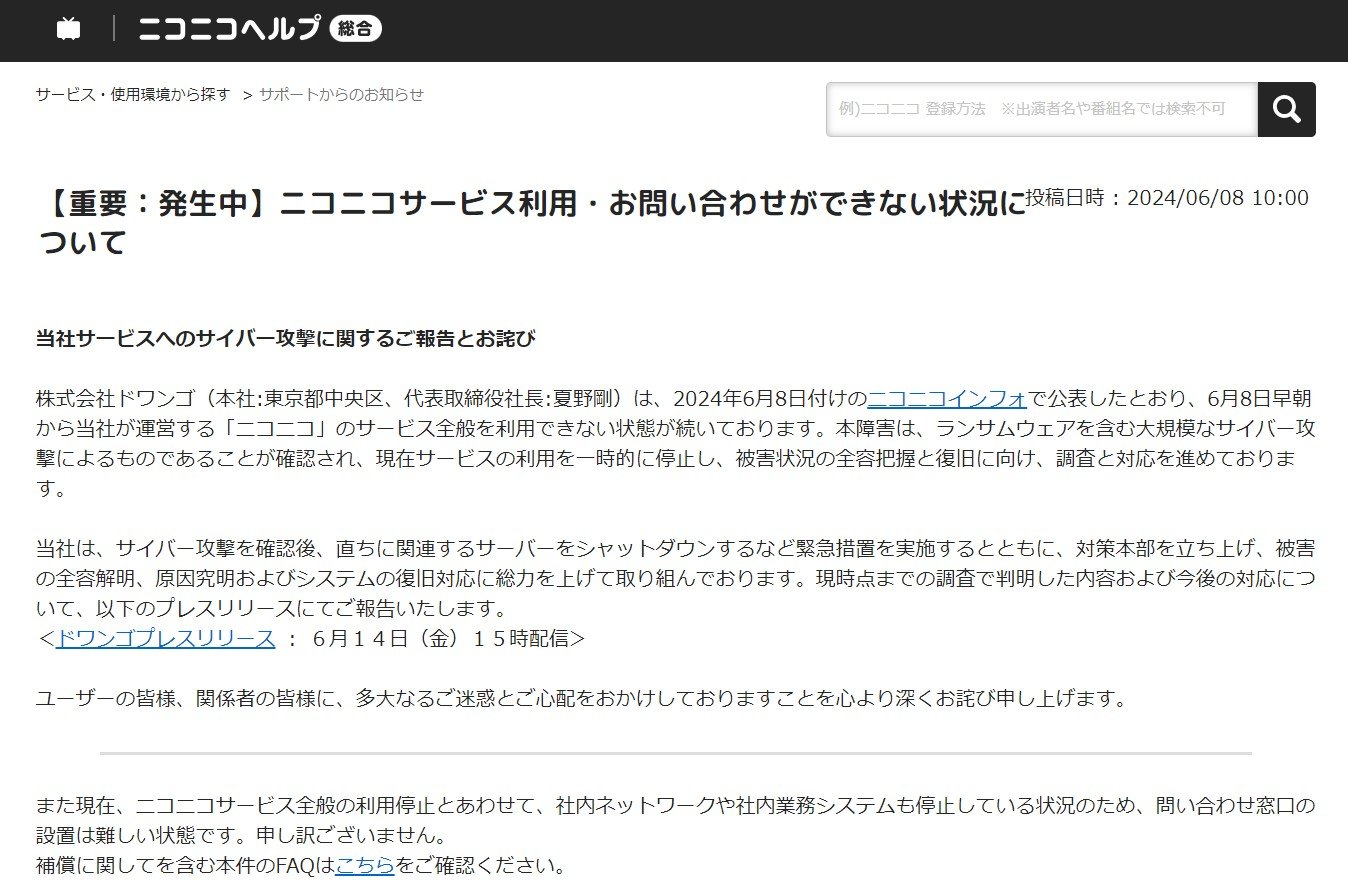Click the niconico TV icon in the header
This screenshot has width=1348, height=892.
pyautogui.click(x=67, y=29)
